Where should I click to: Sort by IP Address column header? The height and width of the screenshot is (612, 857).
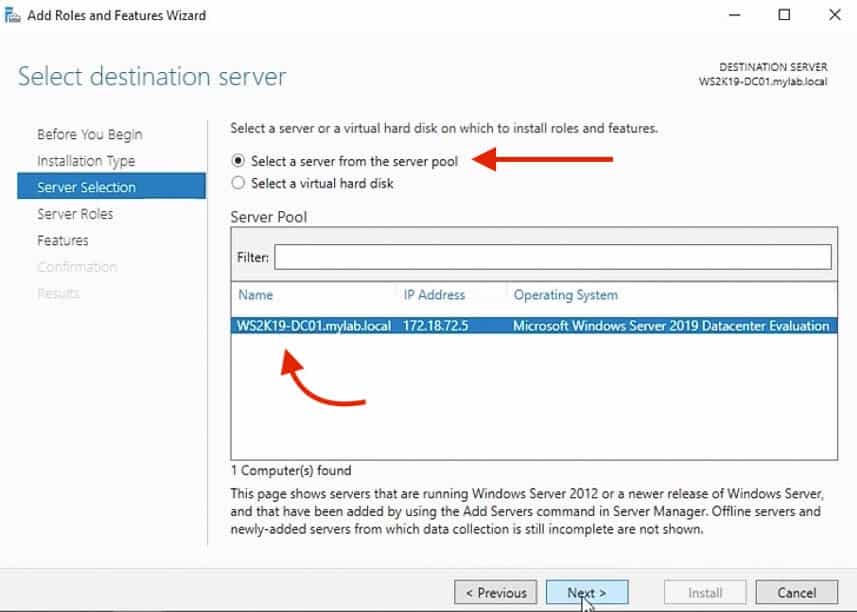point(434,295)
